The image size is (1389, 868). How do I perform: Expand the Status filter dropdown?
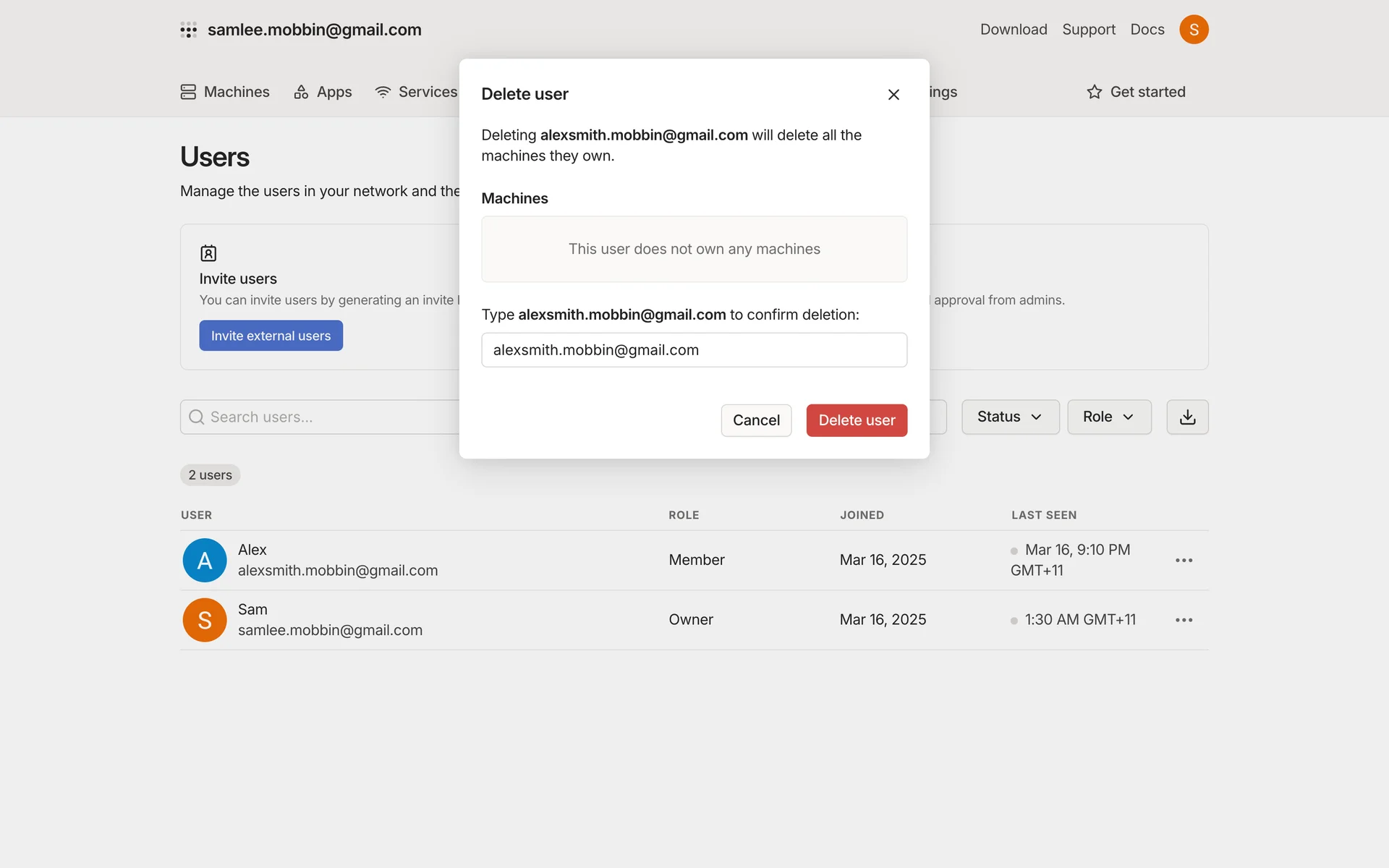pyautogui.click(x=1010, y=417)
